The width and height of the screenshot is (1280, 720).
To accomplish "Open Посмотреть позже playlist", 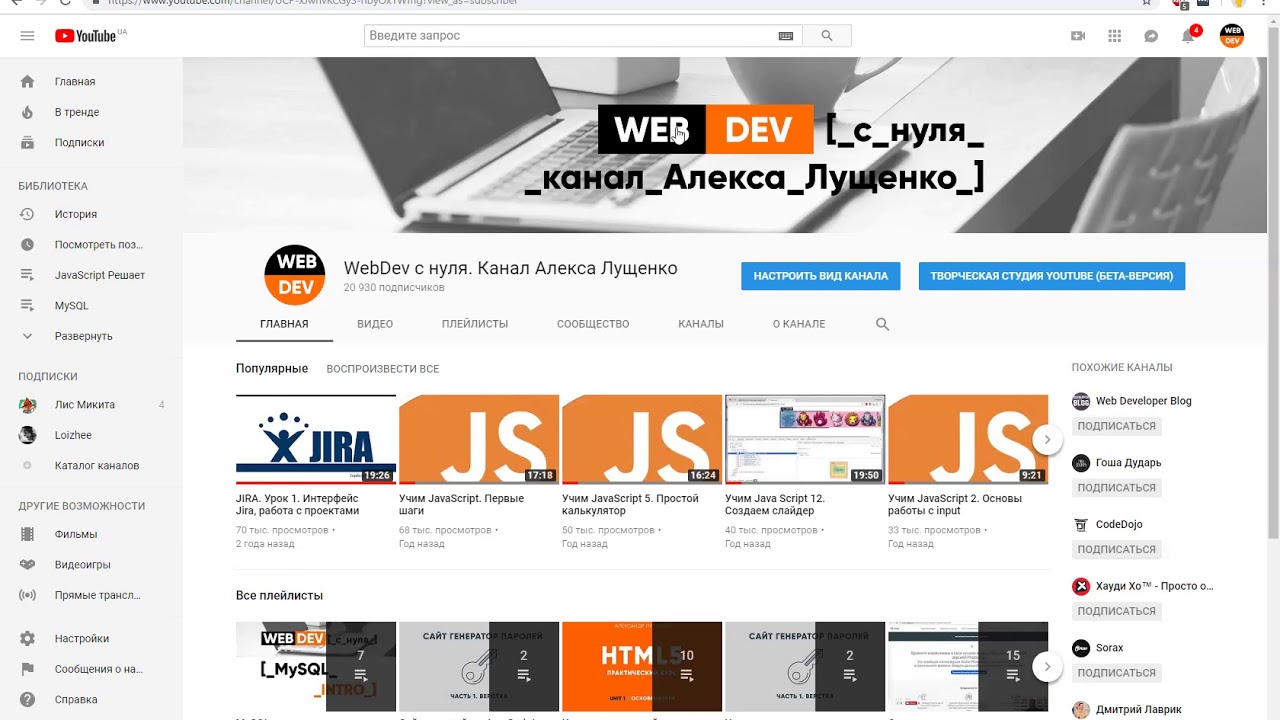I will coord(91,245).
